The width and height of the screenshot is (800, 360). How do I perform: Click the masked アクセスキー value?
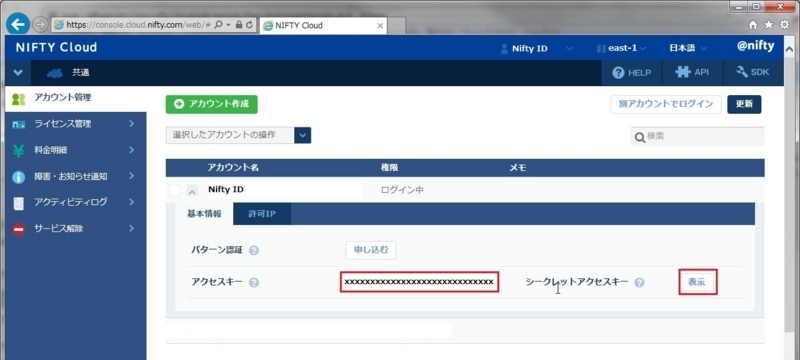click(419, 282)
